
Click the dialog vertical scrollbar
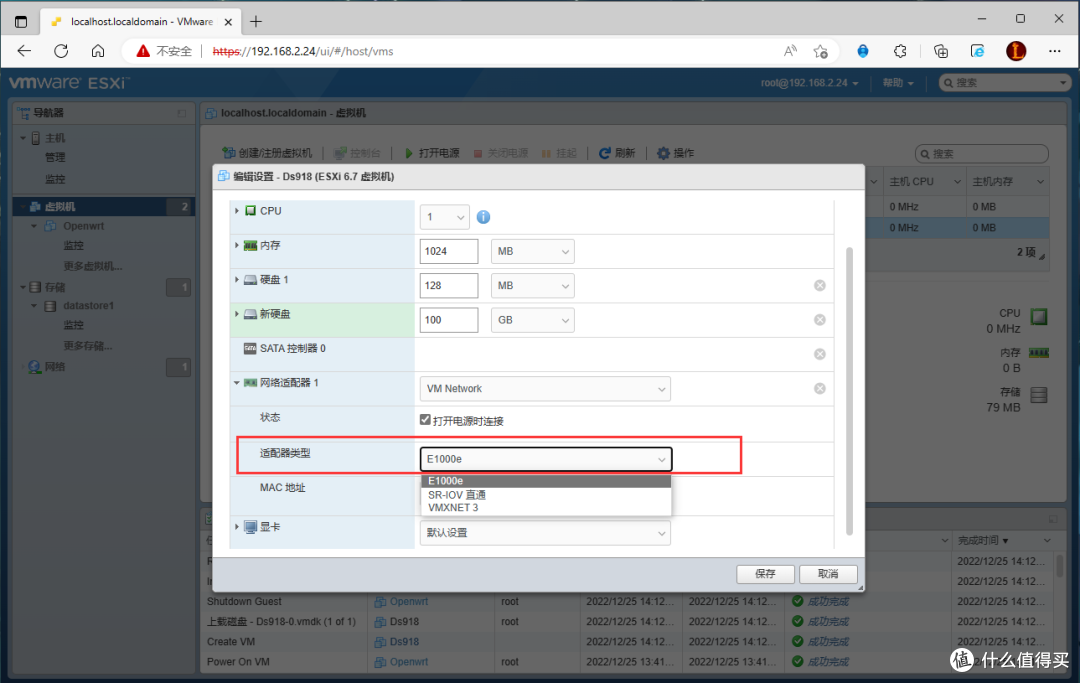(x=850, y=390)
